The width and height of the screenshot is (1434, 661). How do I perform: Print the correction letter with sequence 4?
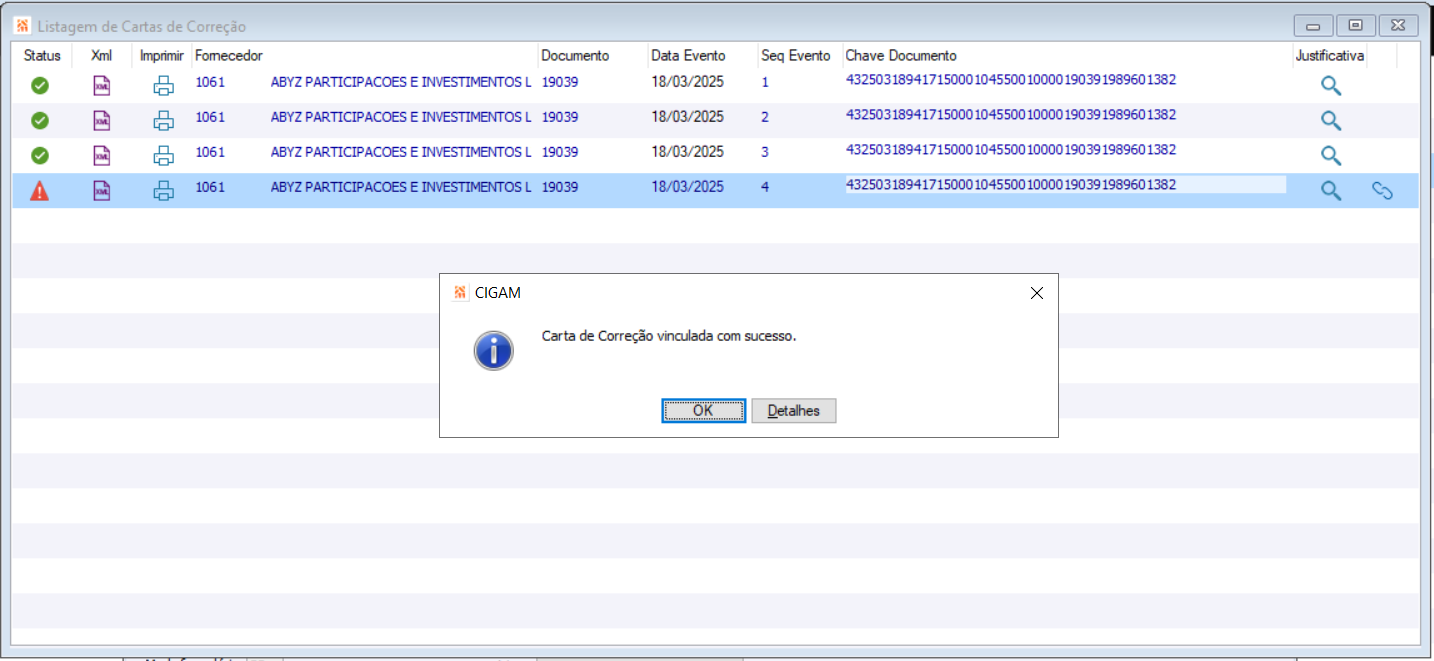[x=163, y=191]
